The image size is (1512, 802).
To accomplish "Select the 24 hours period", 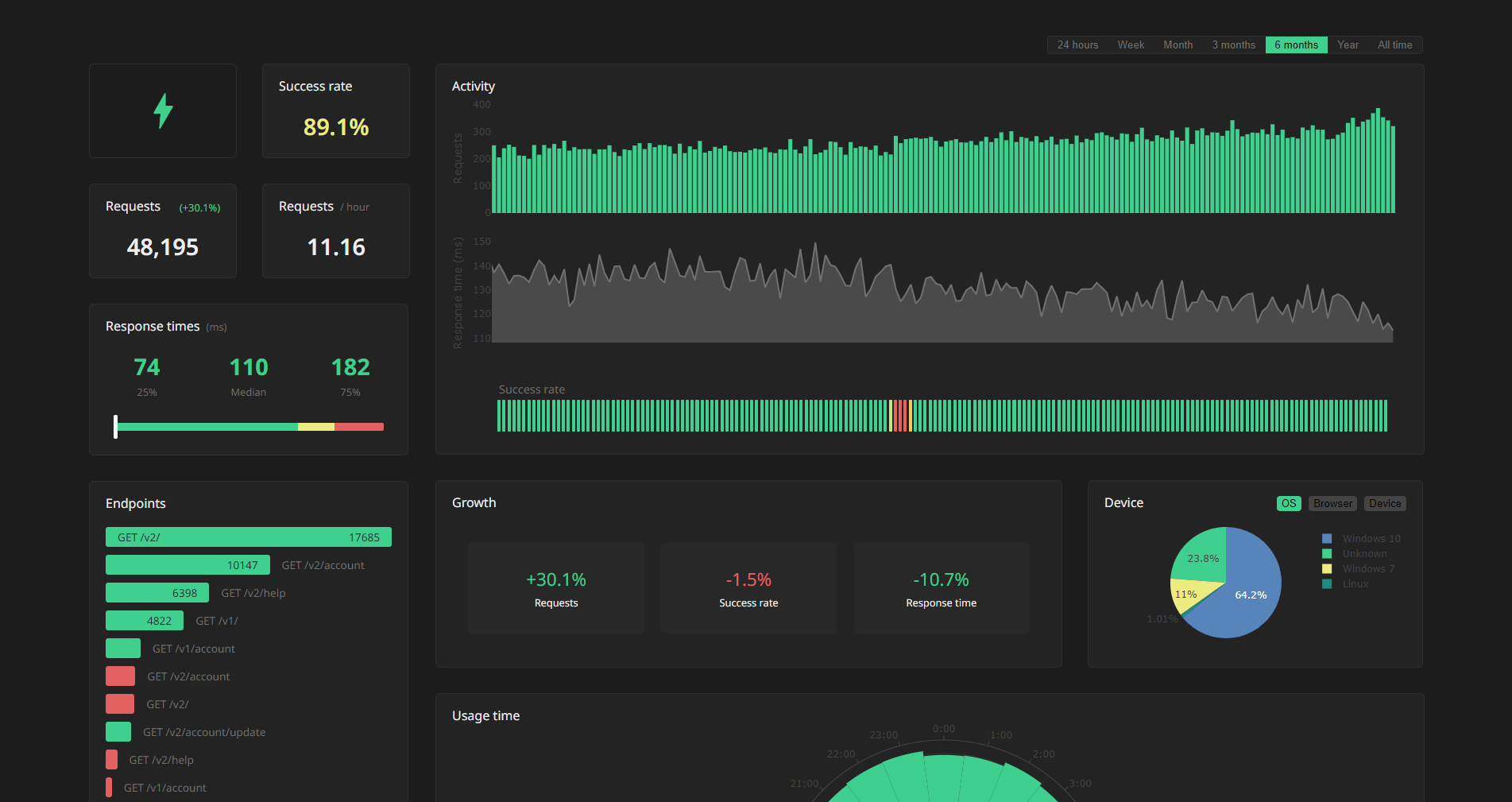I will pos(1077,45).
